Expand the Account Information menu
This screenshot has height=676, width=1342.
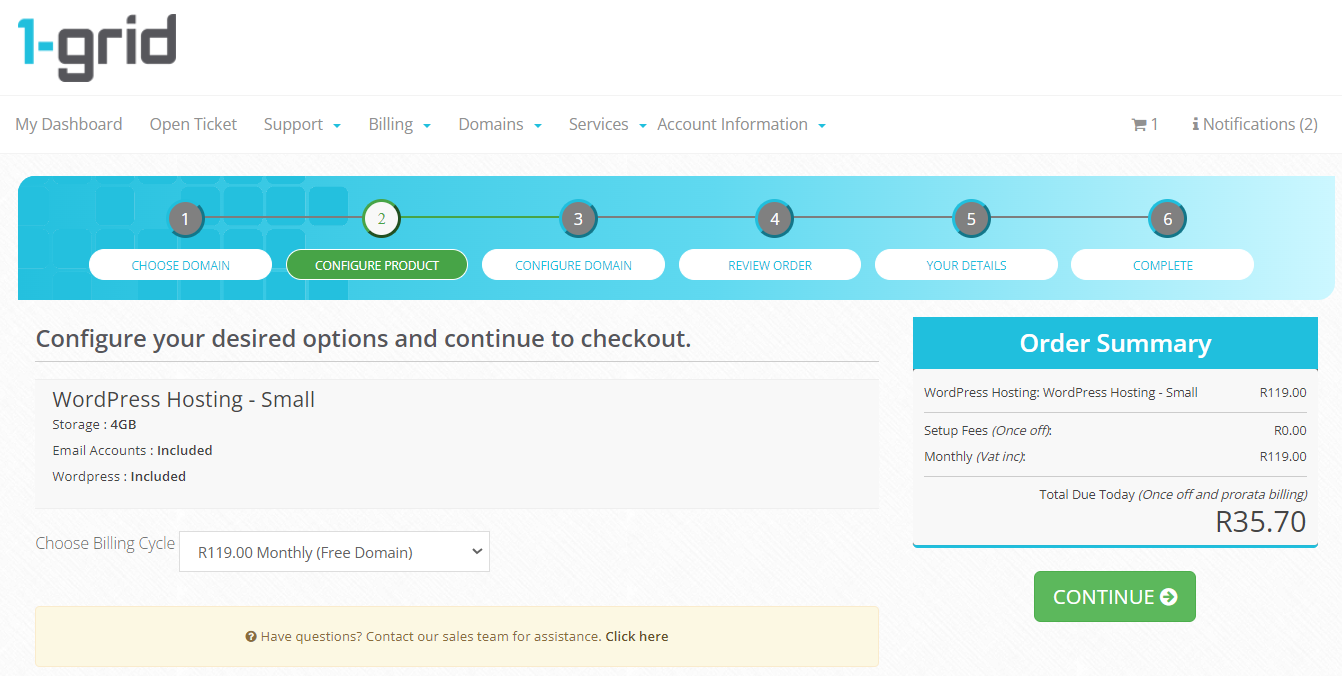tap(741, 124)
